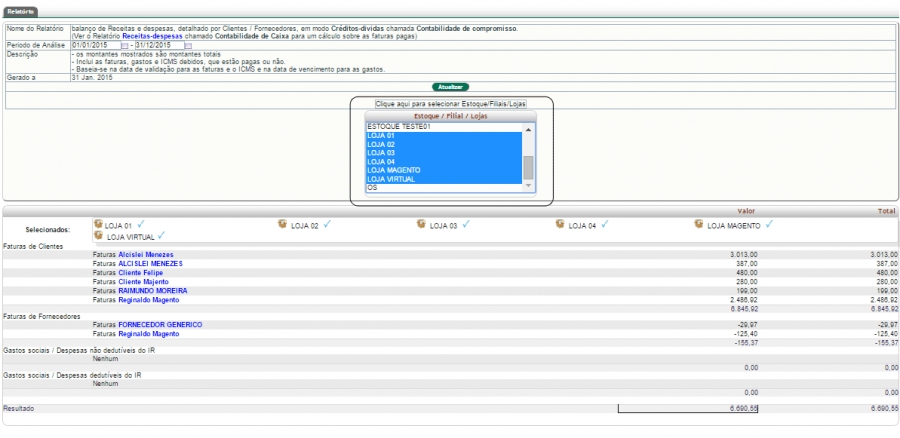Viewport: 900px width, 438px height.
Task: Click the store list scrollbar thumb
Action: [x=528, y=168]
